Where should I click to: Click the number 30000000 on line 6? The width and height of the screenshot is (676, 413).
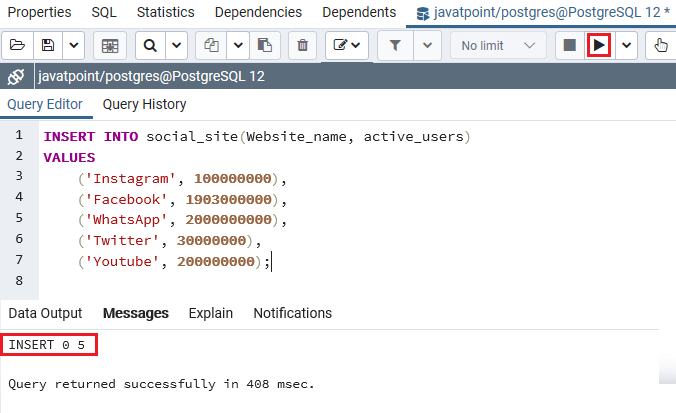(x=212, y=241)
